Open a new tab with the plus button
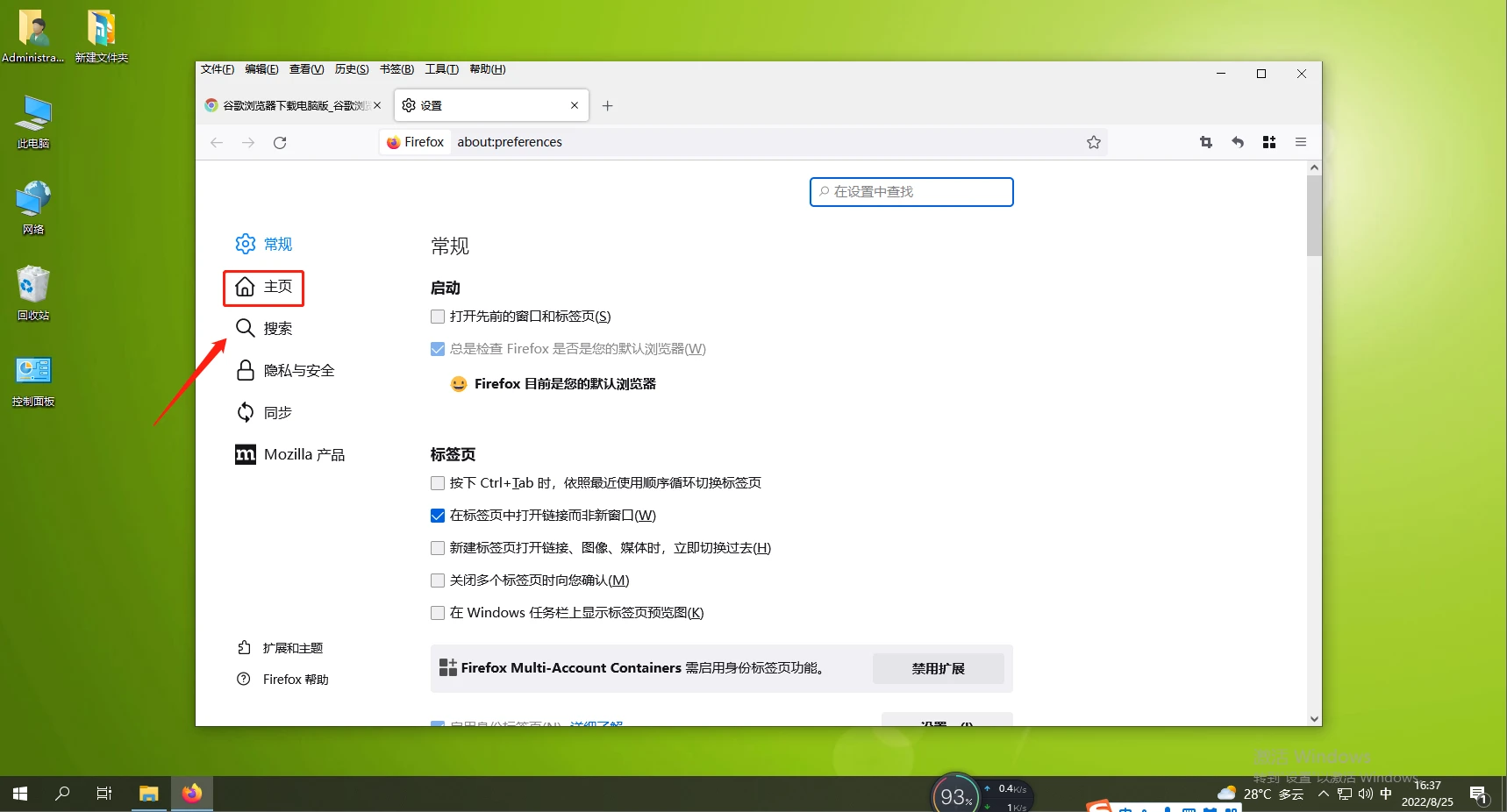1507x812 pixels. tap(607, 105)
